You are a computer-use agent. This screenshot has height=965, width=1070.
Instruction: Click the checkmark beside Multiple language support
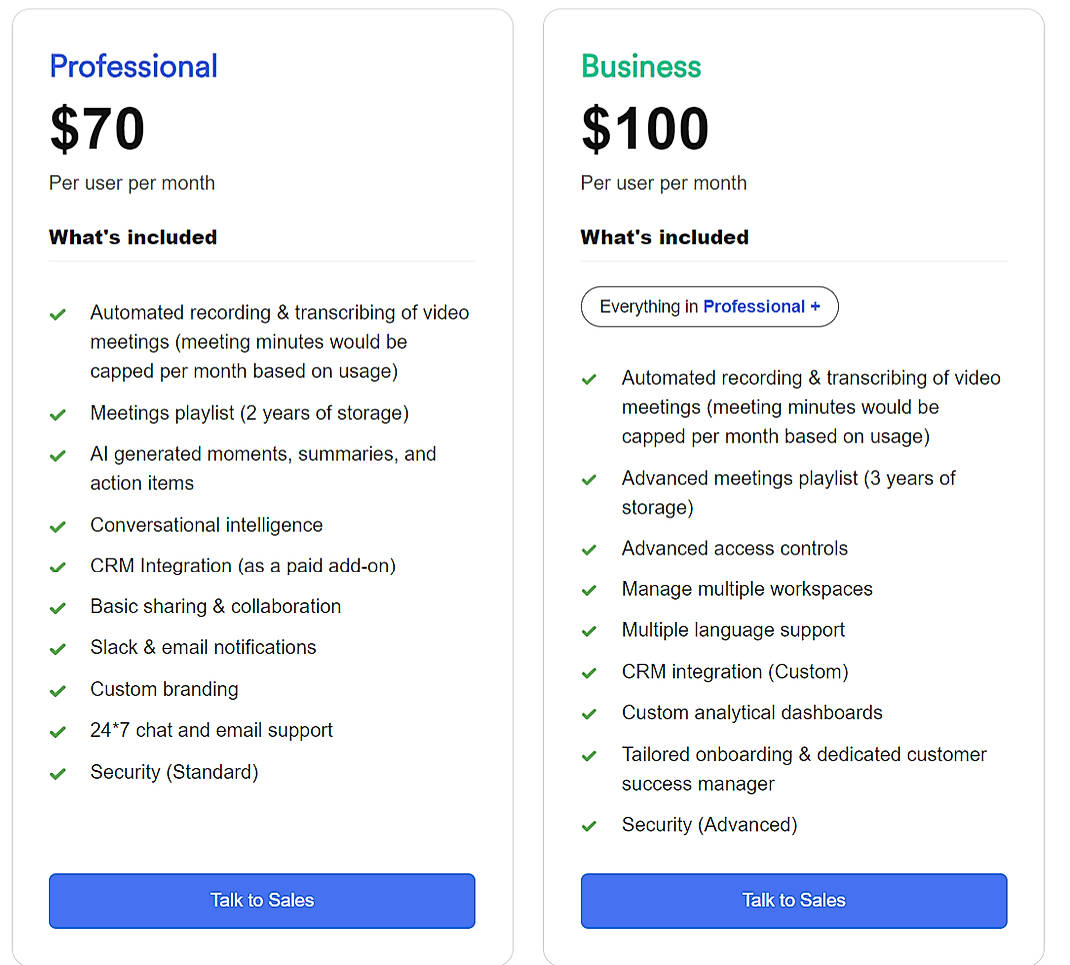coord(589,631)
